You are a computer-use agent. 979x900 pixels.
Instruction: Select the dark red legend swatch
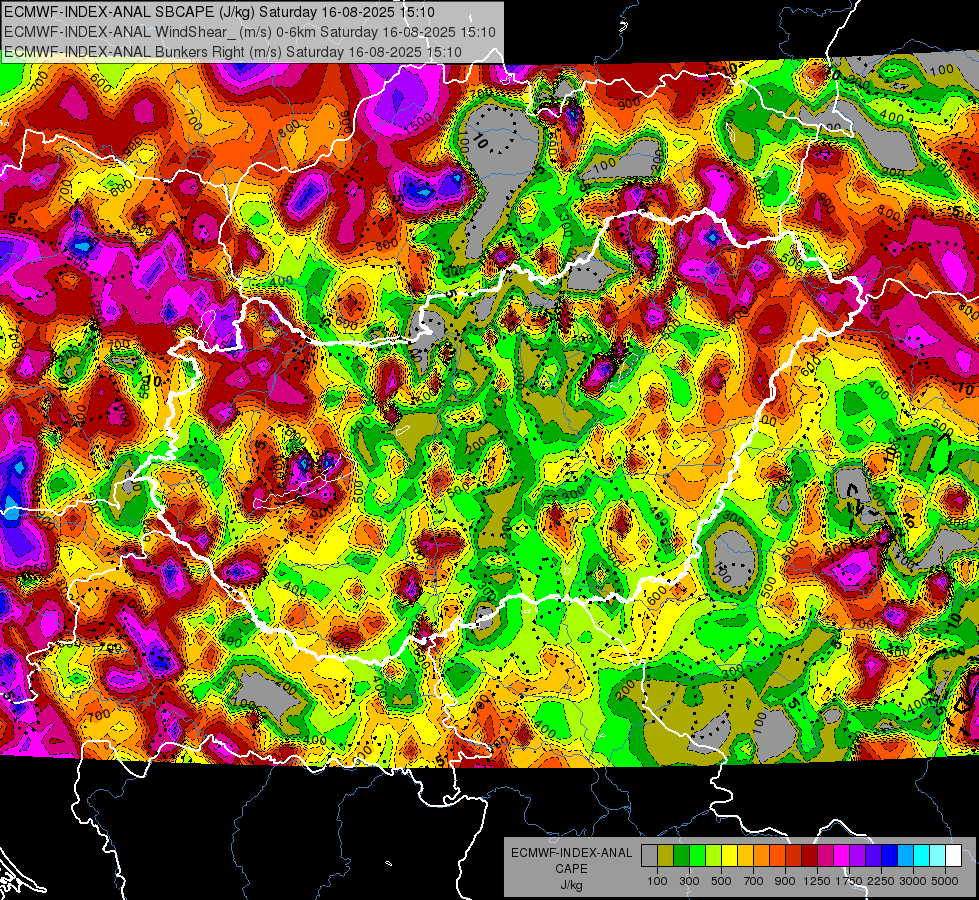pos(810,855)
